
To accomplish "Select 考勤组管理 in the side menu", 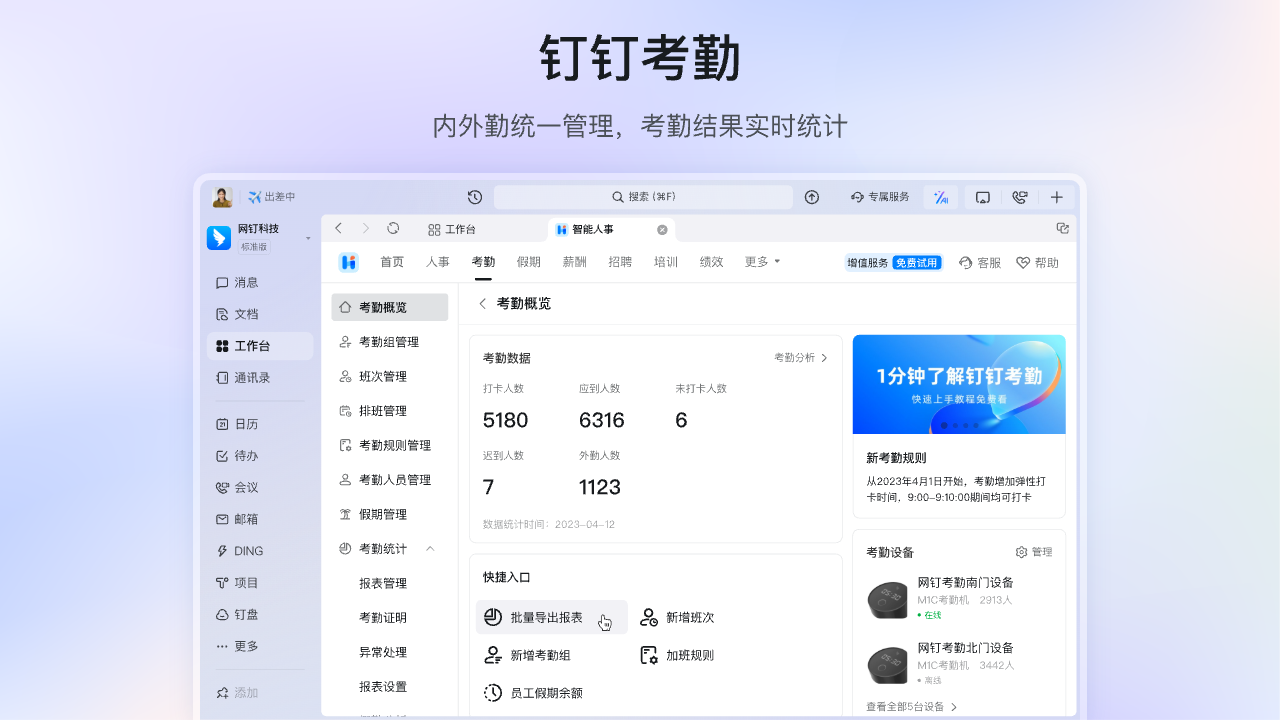I will tap(389, 342).
